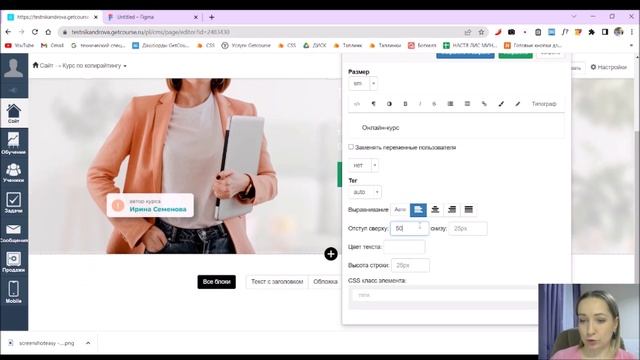Expand the screenshot download item chevron
This screenshot has height=360, width=640.
(x=88, y=343)
